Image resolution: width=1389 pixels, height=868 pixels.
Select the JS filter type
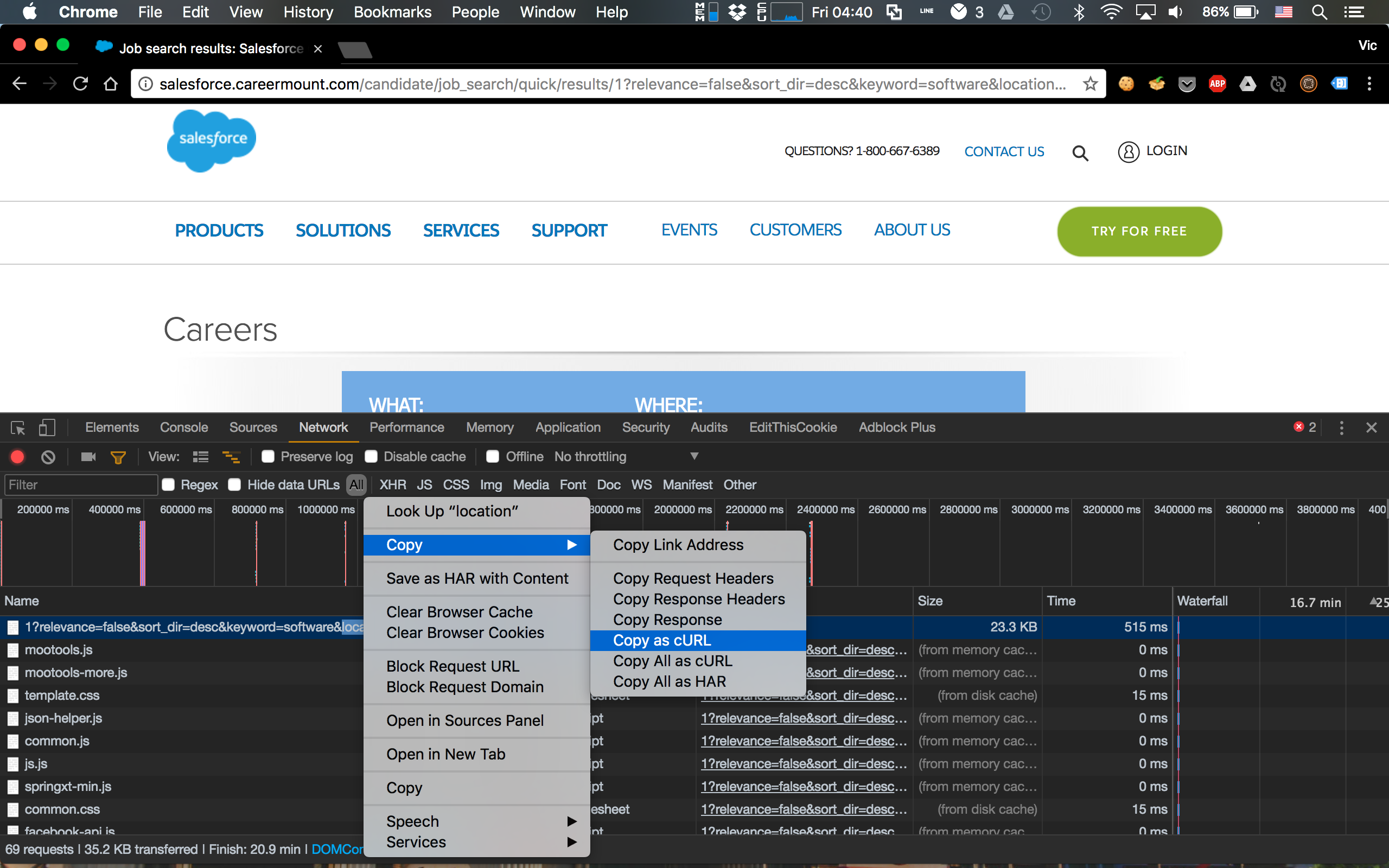pos(424,485)
